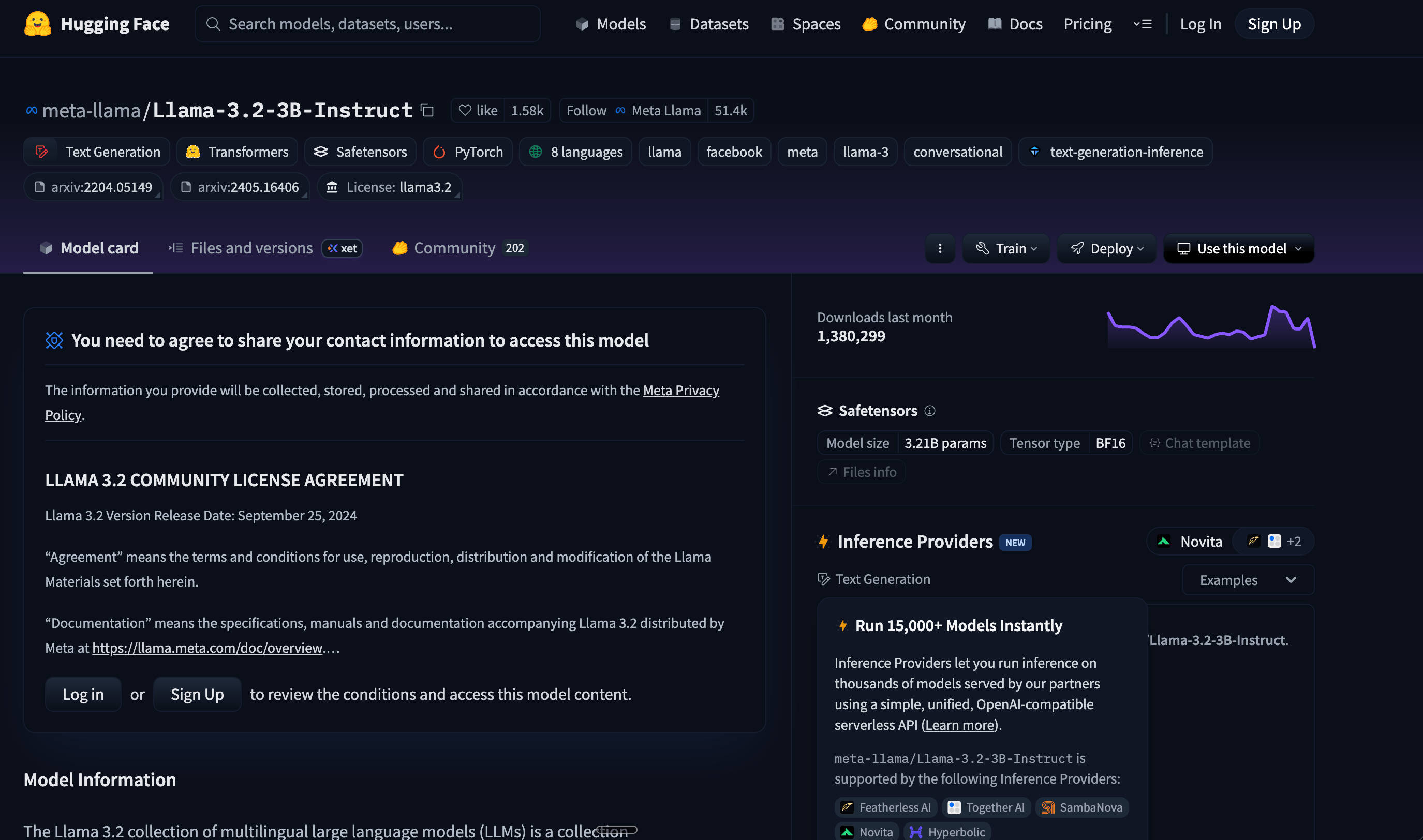Open the 8 languages tag
The image size is (1423, 840).
[575, 152]
